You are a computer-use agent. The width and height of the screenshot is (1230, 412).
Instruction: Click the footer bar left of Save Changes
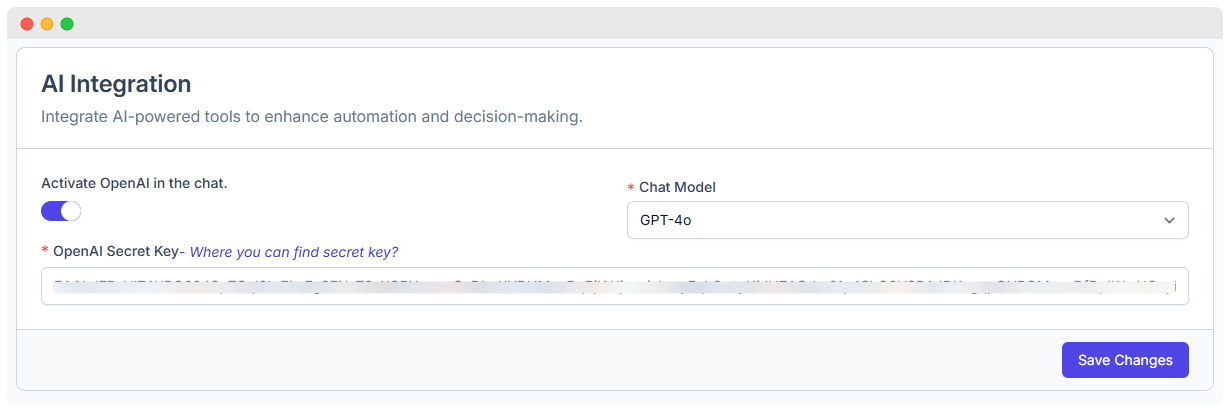click(500, 360)
